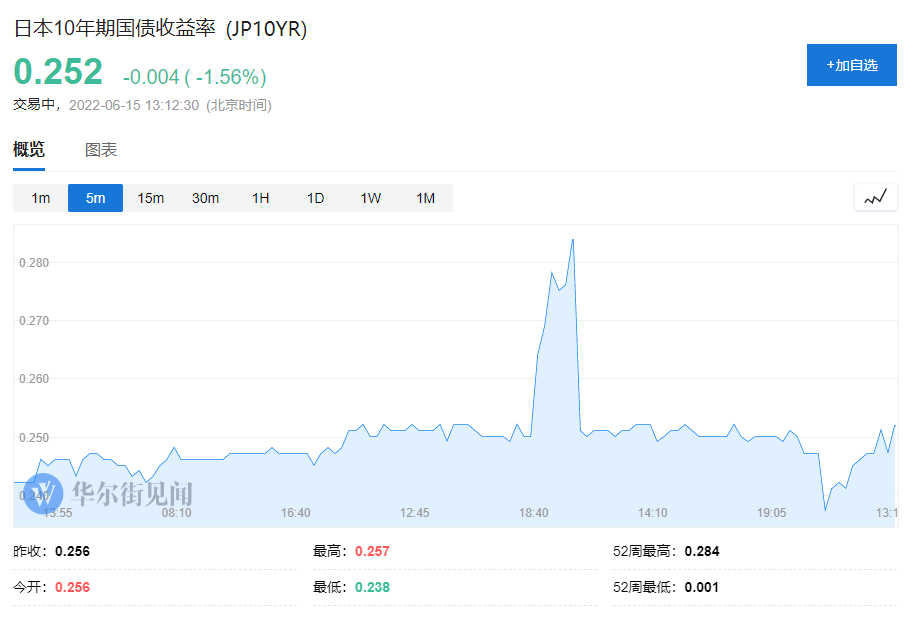Viewport: 914px width, 626px height.
Task: Select the 1D timeframe
Action: click(315, 198)
